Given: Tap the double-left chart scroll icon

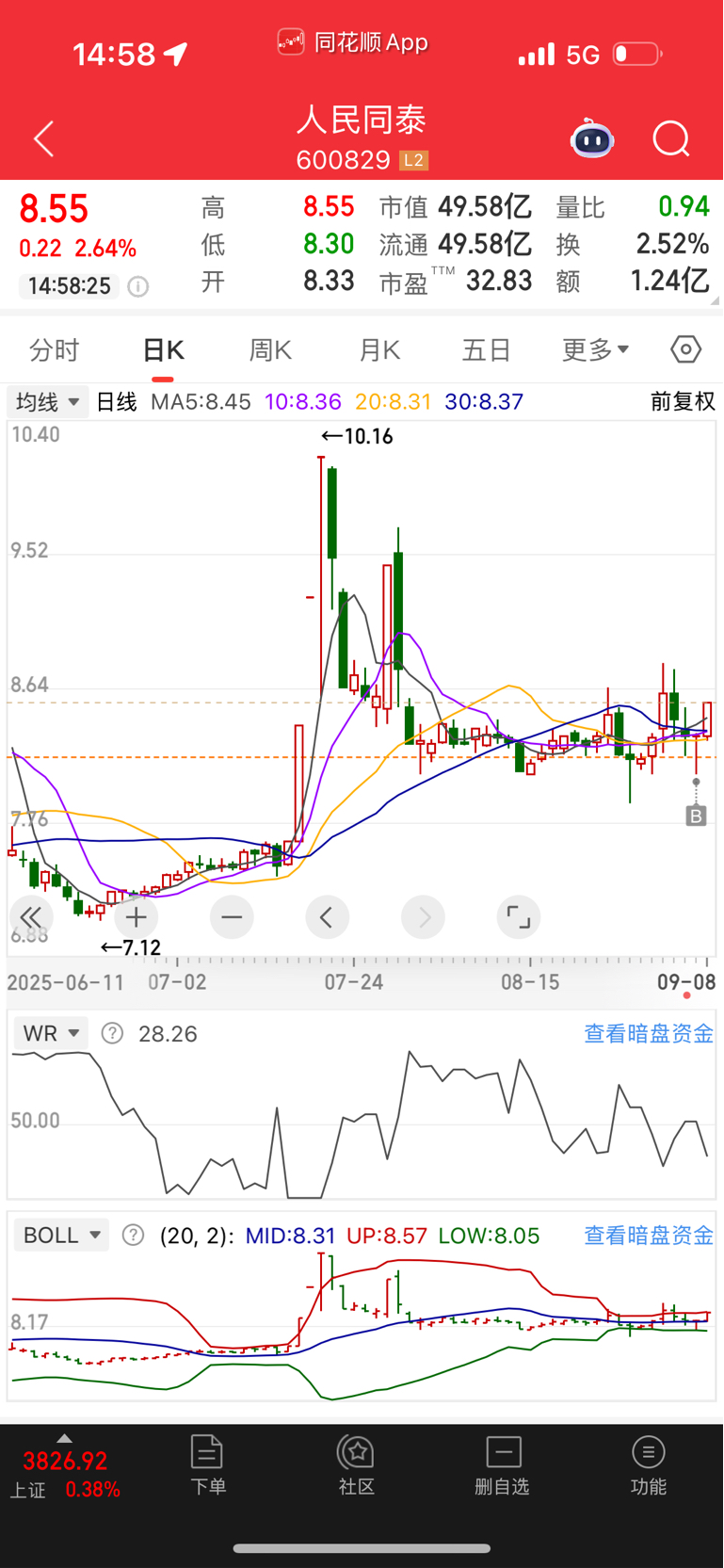Looking at the screenshot, I should [x=31, y=917].
